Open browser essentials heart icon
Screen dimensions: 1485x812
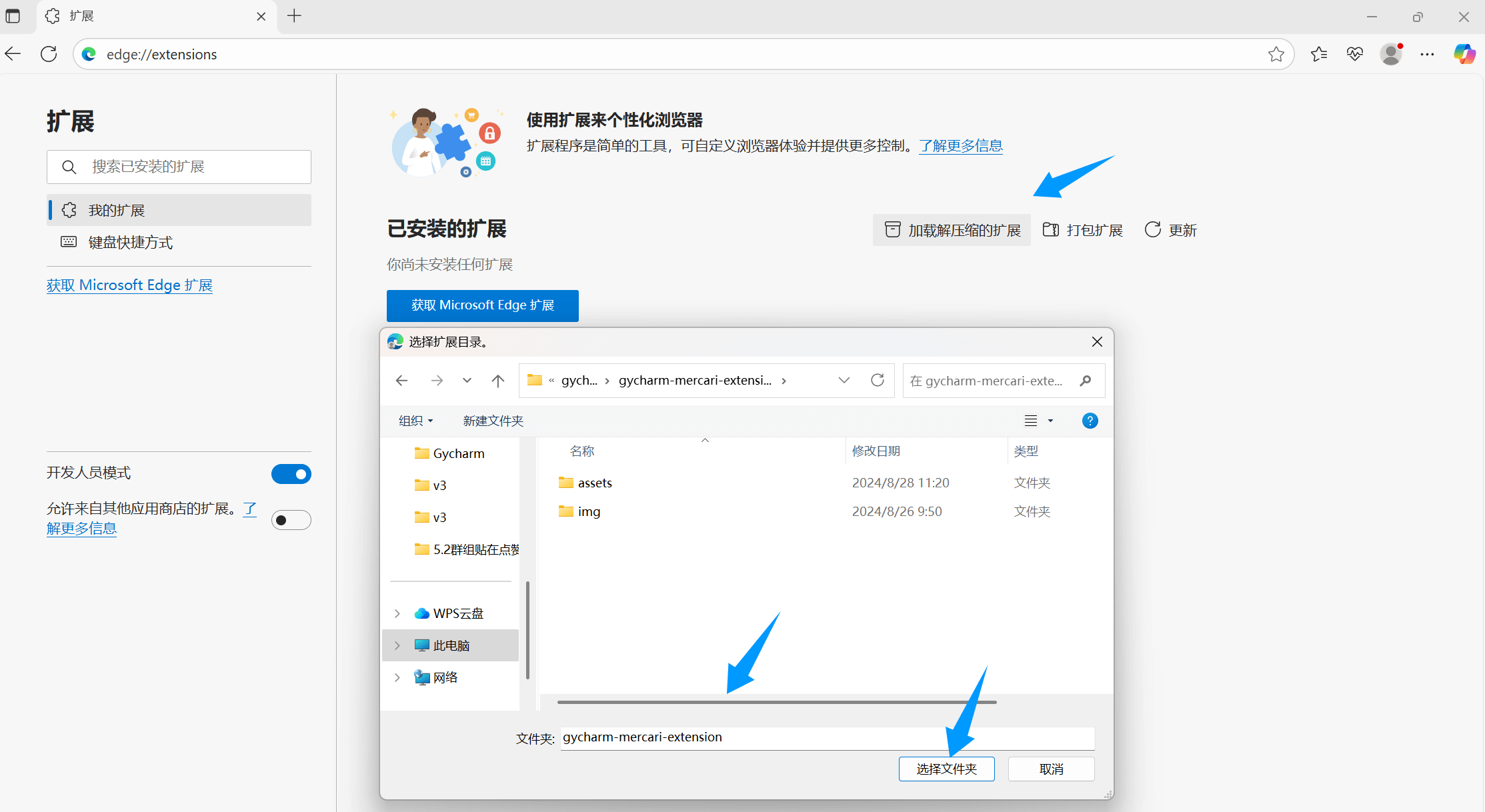[x=1354, y=54]
